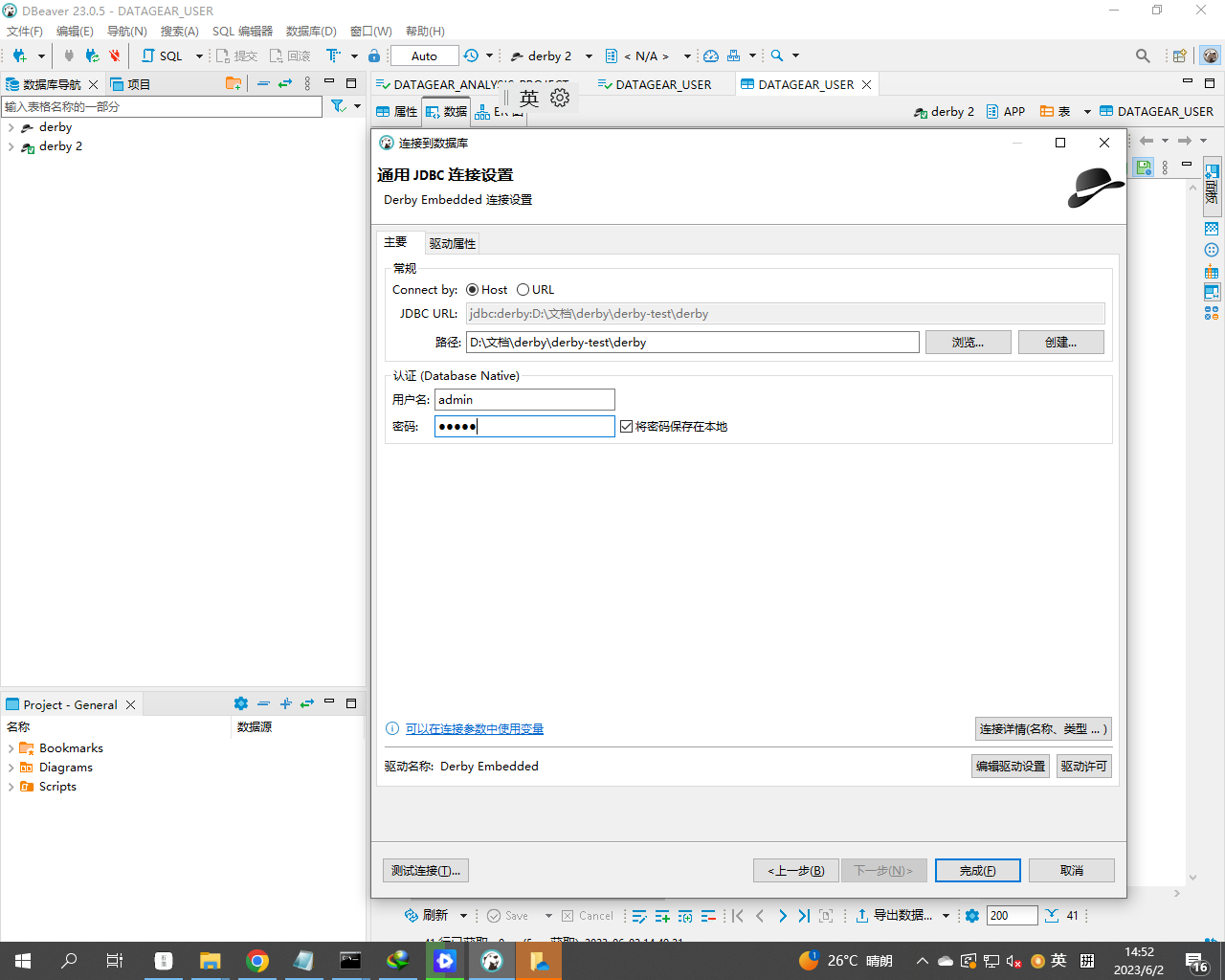Click the next row arrow icon
Screen dimensions: 1225x980
782,916
